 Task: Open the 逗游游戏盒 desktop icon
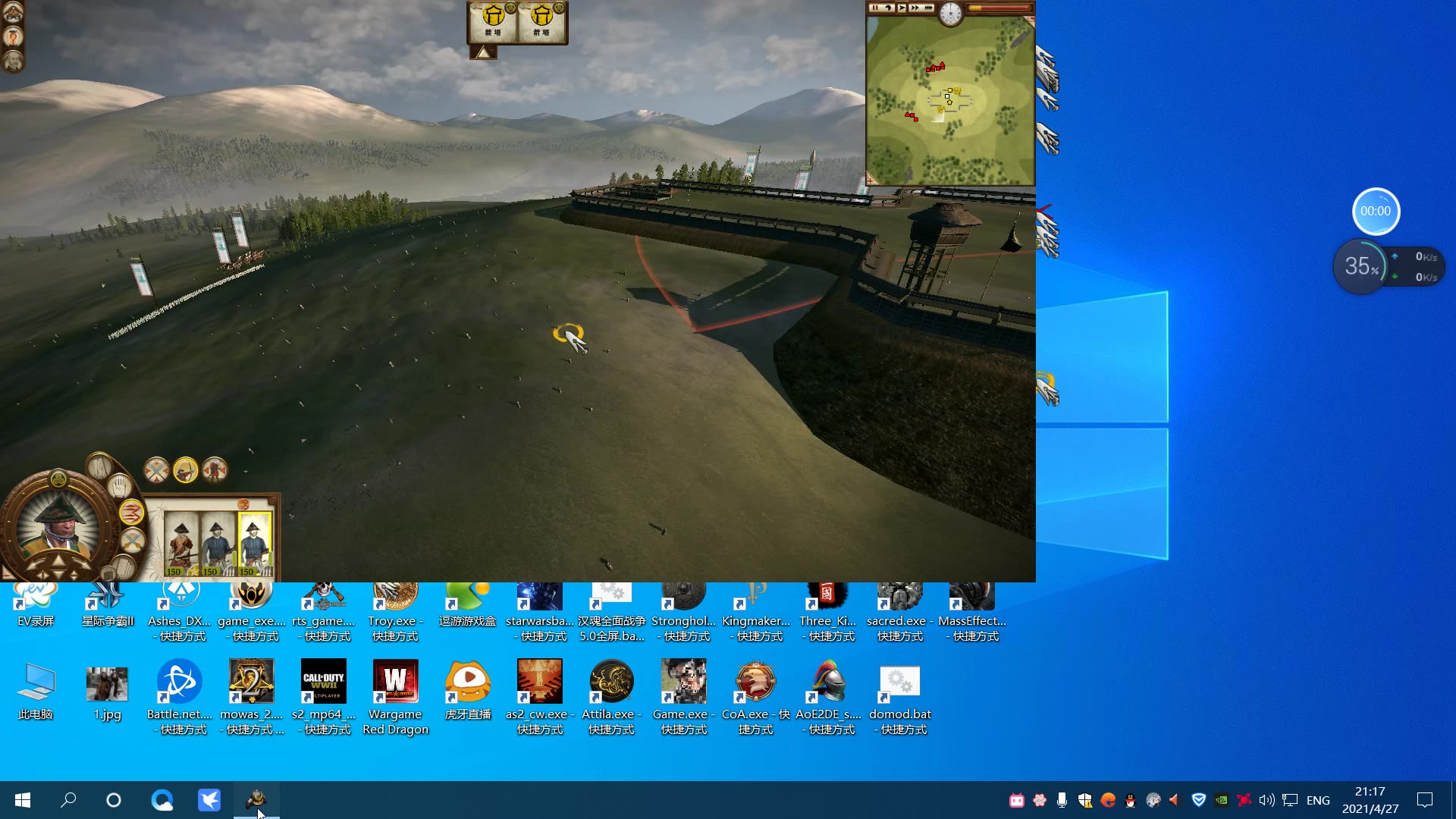click(x=467, y=607)
